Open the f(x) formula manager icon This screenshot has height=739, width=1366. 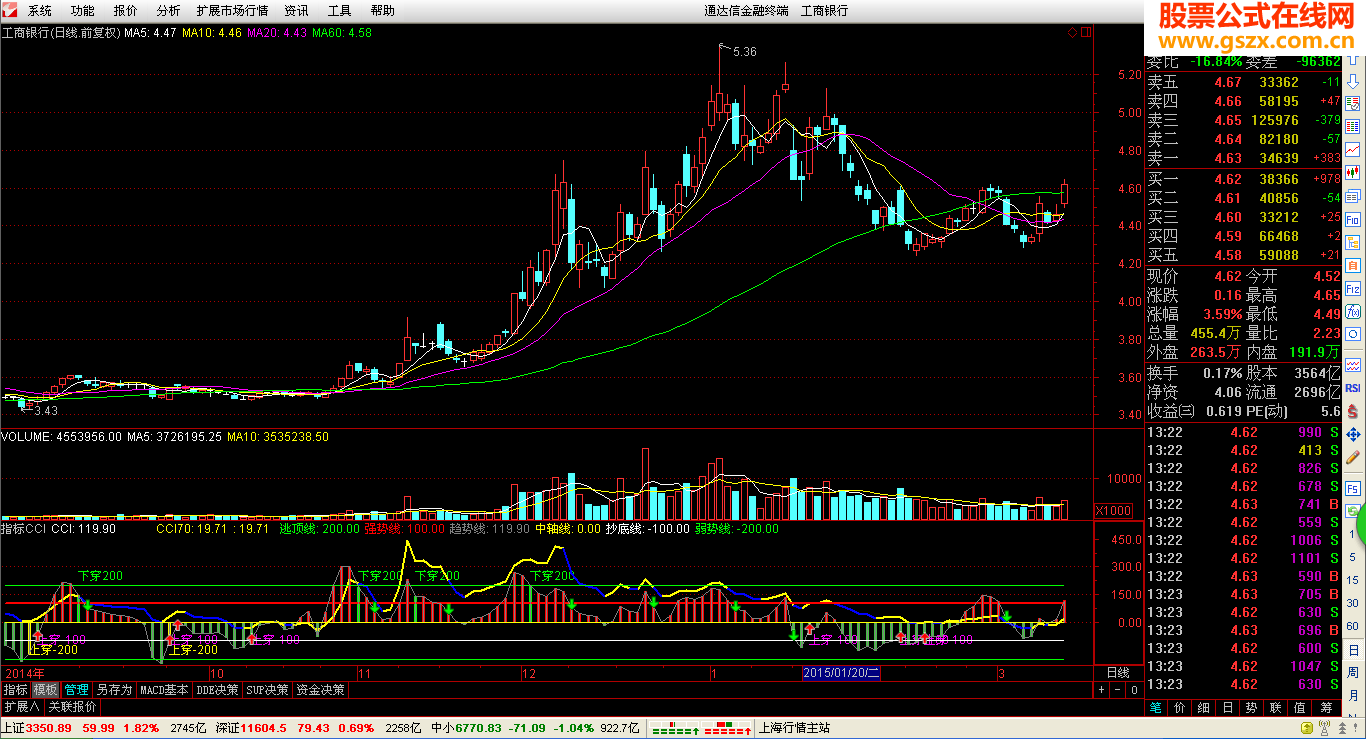point(1352,311)
